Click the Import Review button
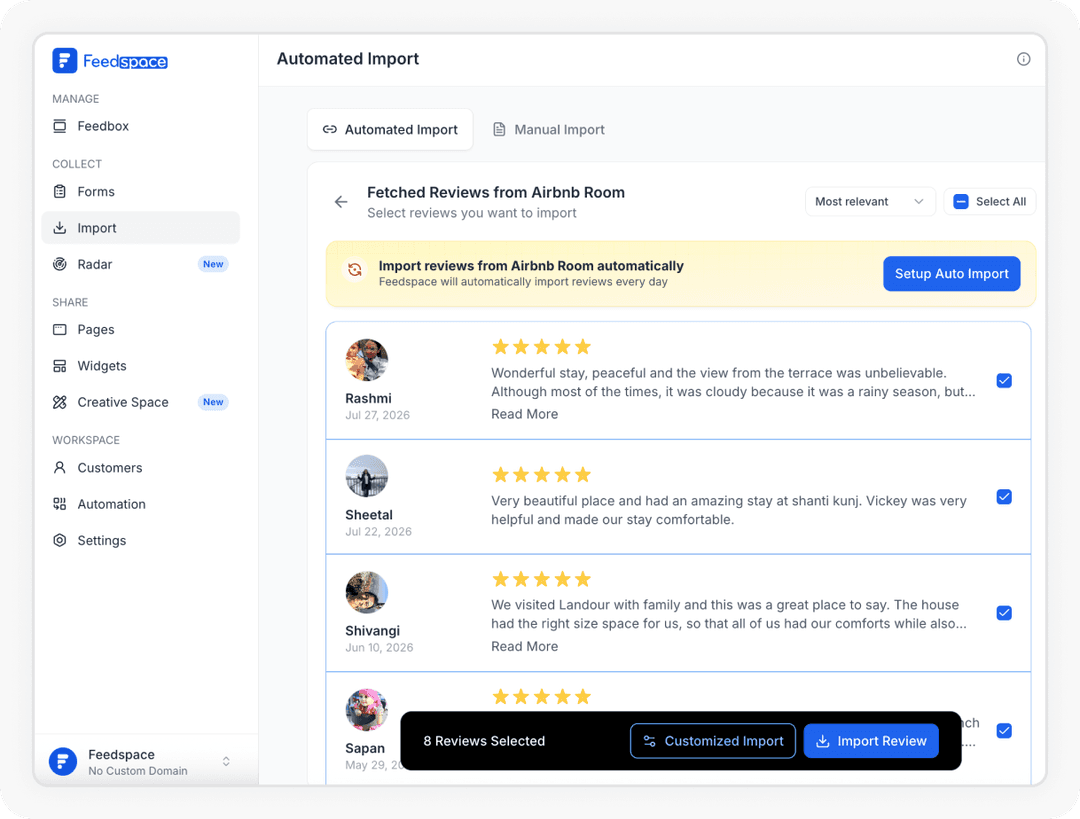Screen dimensions: 1080x819 point(871,741)
